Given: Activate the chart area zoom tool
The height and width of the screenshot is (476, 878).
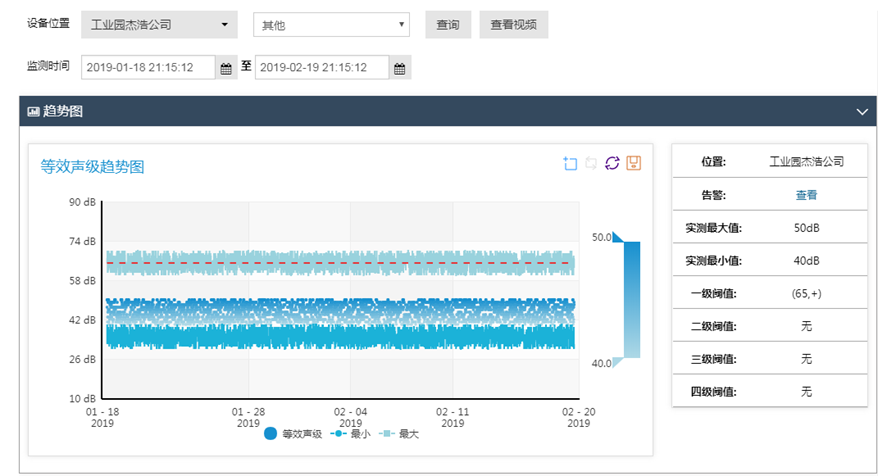Looking at the screenshot, I should pyautogui.click(x=570, y=163).
